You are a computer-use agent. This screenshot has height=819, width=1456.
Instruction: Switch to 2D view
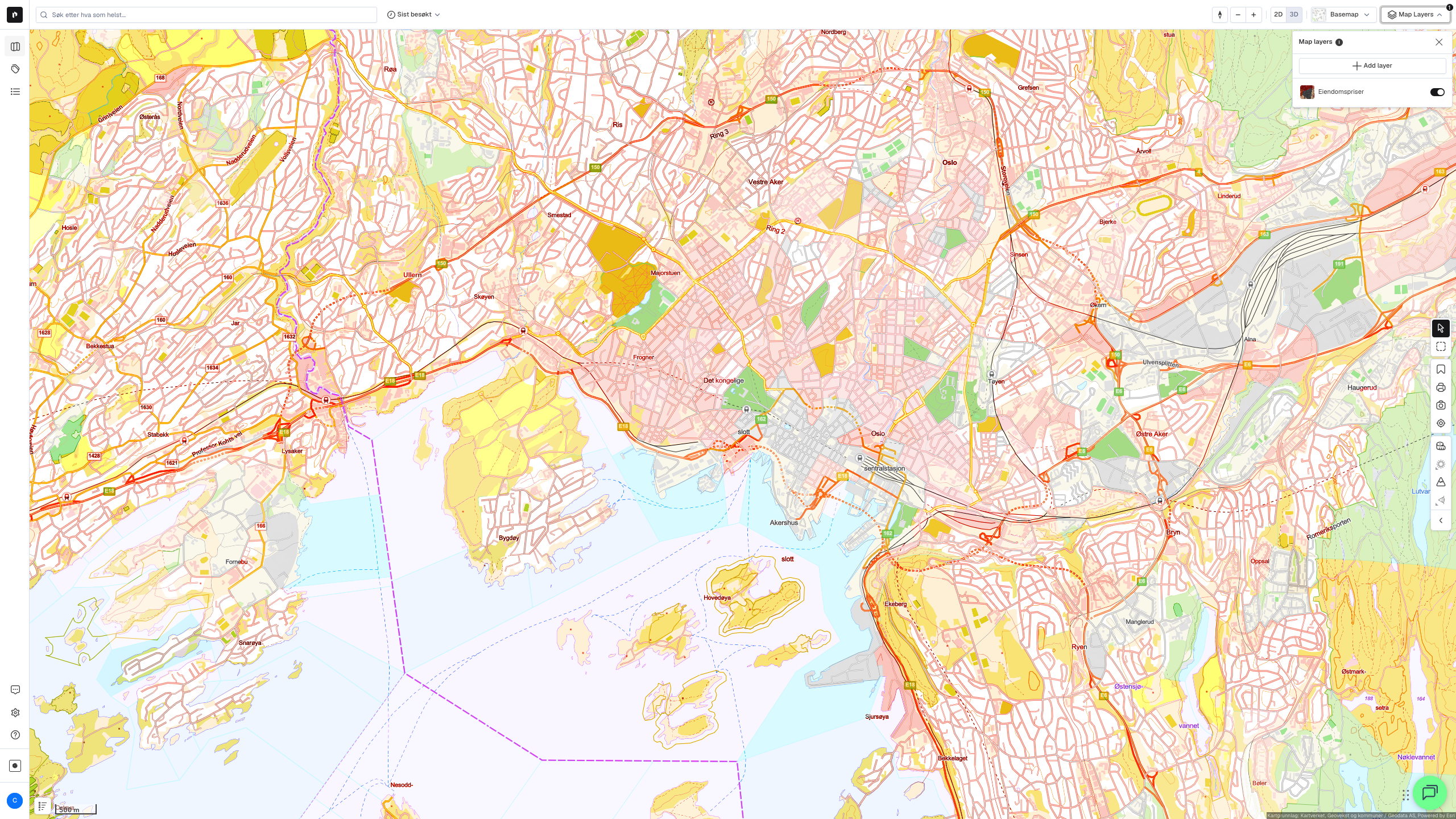(1278, 15)
